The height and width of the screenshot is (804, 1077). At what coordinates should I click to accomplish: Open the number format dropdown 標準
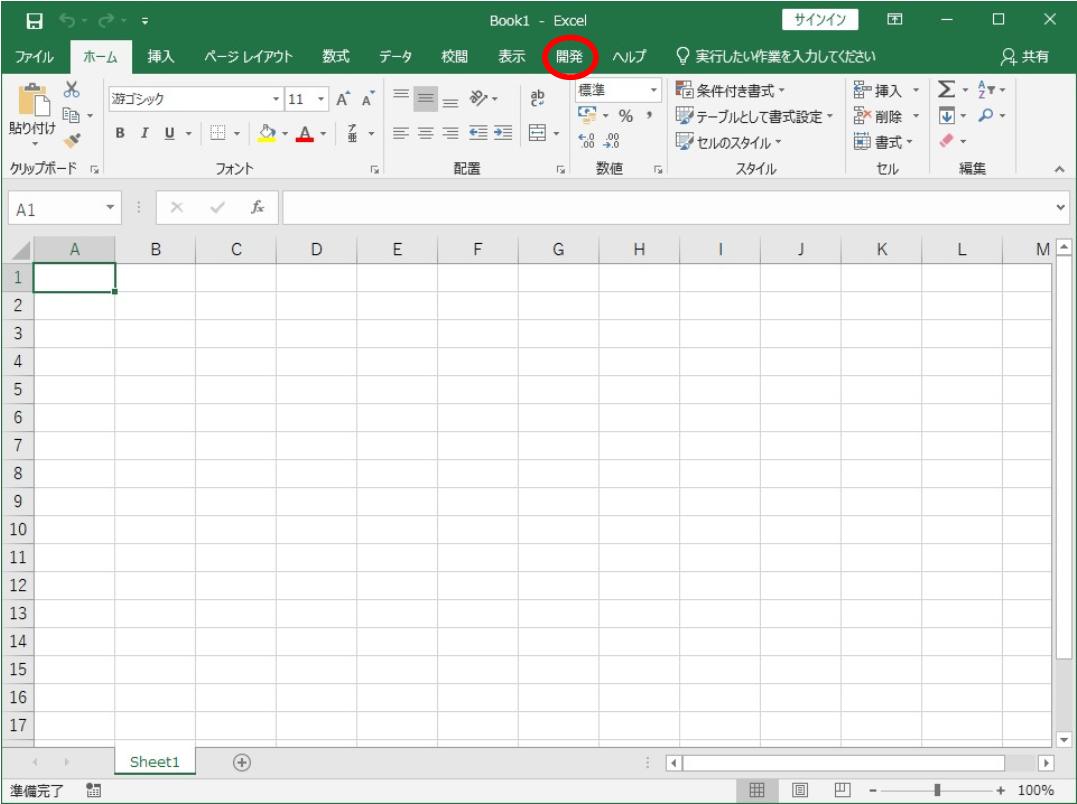[x=655, y=91]
